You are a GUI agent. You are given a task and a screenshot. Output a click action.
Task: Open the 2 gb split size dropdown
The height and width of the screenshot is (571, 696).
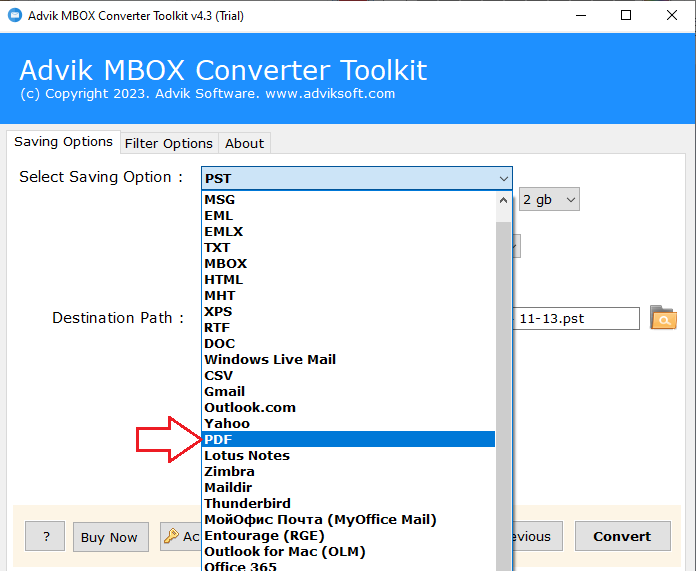549,199
